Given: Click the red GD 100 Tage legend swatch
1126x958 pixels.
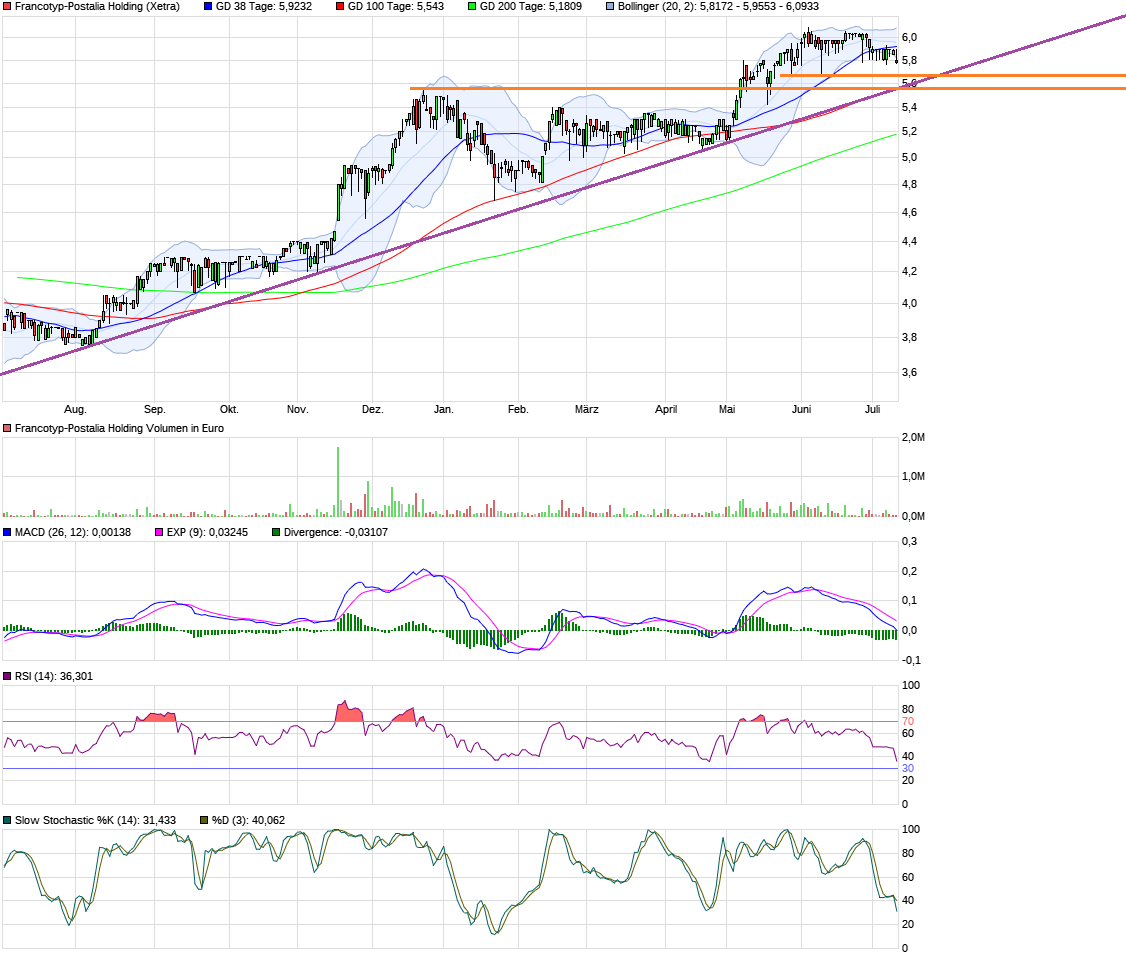Looking at the screenshot, I should coord(340,6).
